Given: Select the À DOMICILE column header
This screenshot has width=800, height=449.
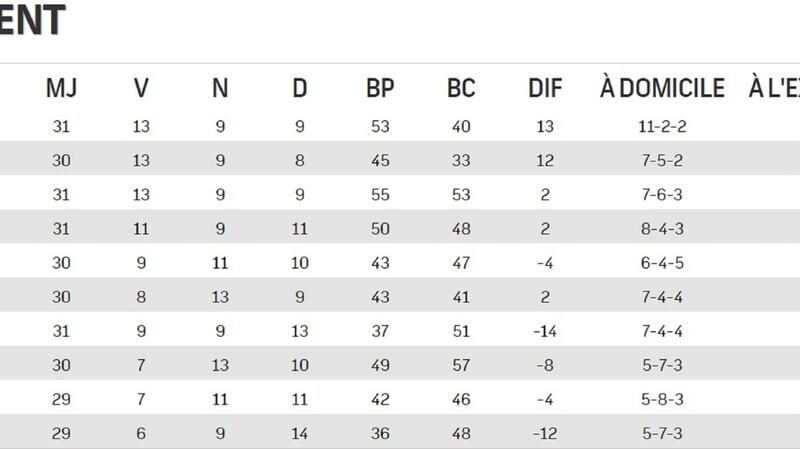Looking at the screenshot, I should [662, 88].
